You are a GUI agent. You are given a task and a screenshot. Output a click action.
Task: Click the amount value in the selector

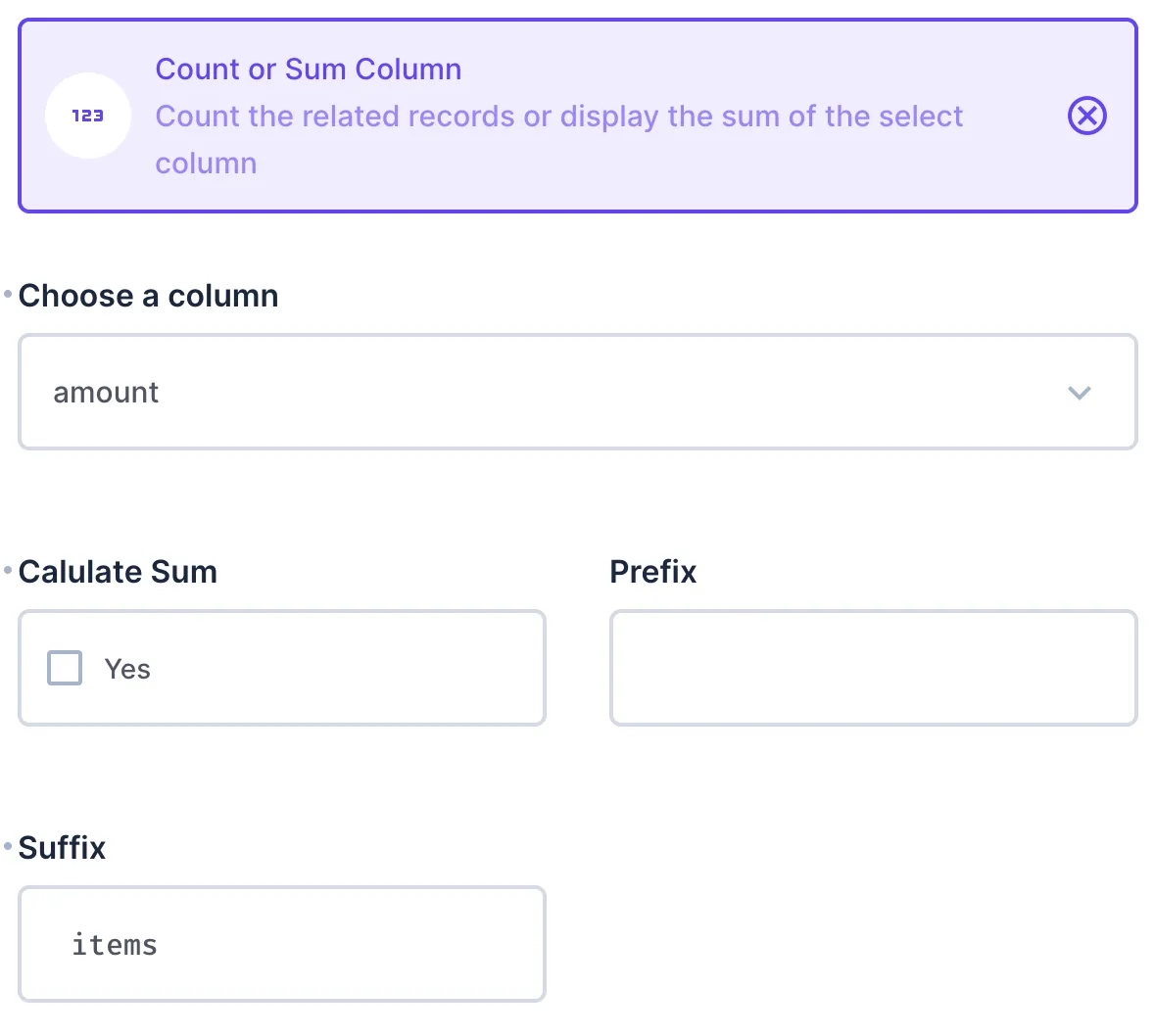pos(106,393)
